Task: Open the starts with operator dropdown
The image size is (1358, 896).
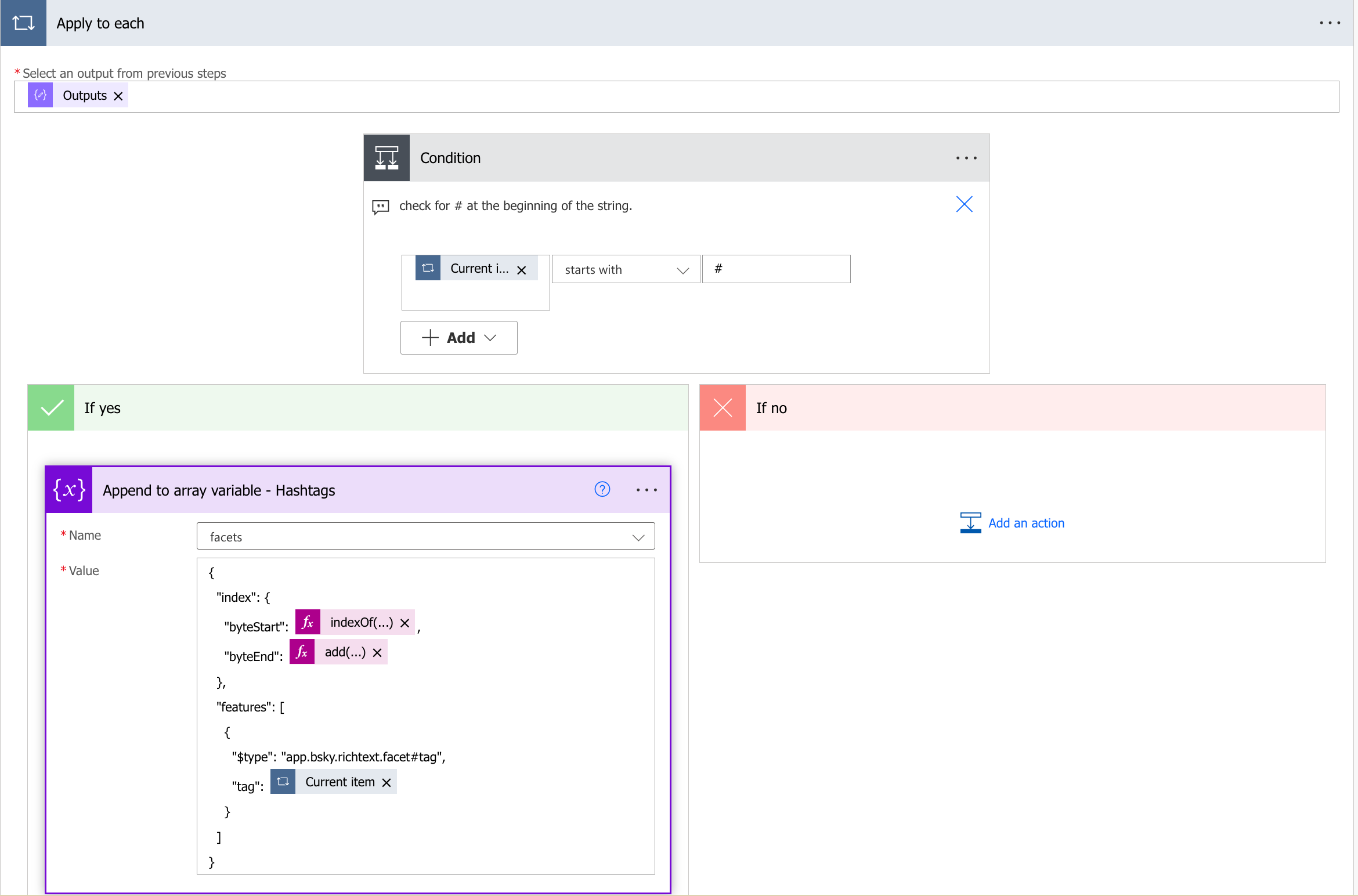Action: tap(626, 270)
